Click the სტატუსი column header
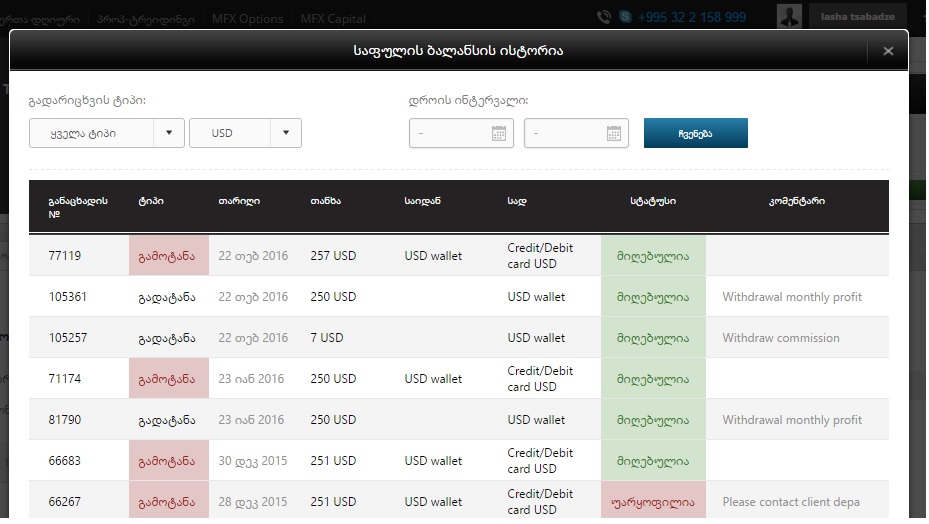929x524 pixels. coord(653,201)
